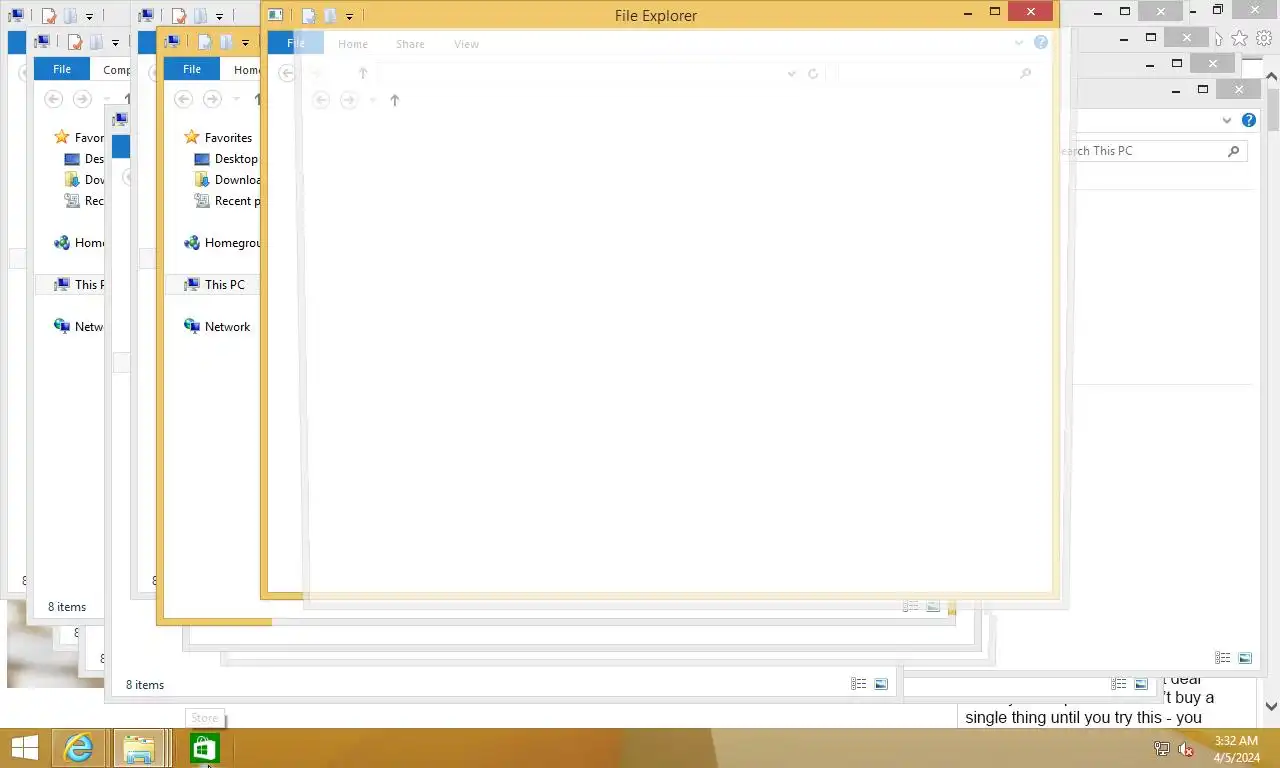Select fully visible 'This PC' sidebar item
Screen dimensions: 1280x768
214,285
